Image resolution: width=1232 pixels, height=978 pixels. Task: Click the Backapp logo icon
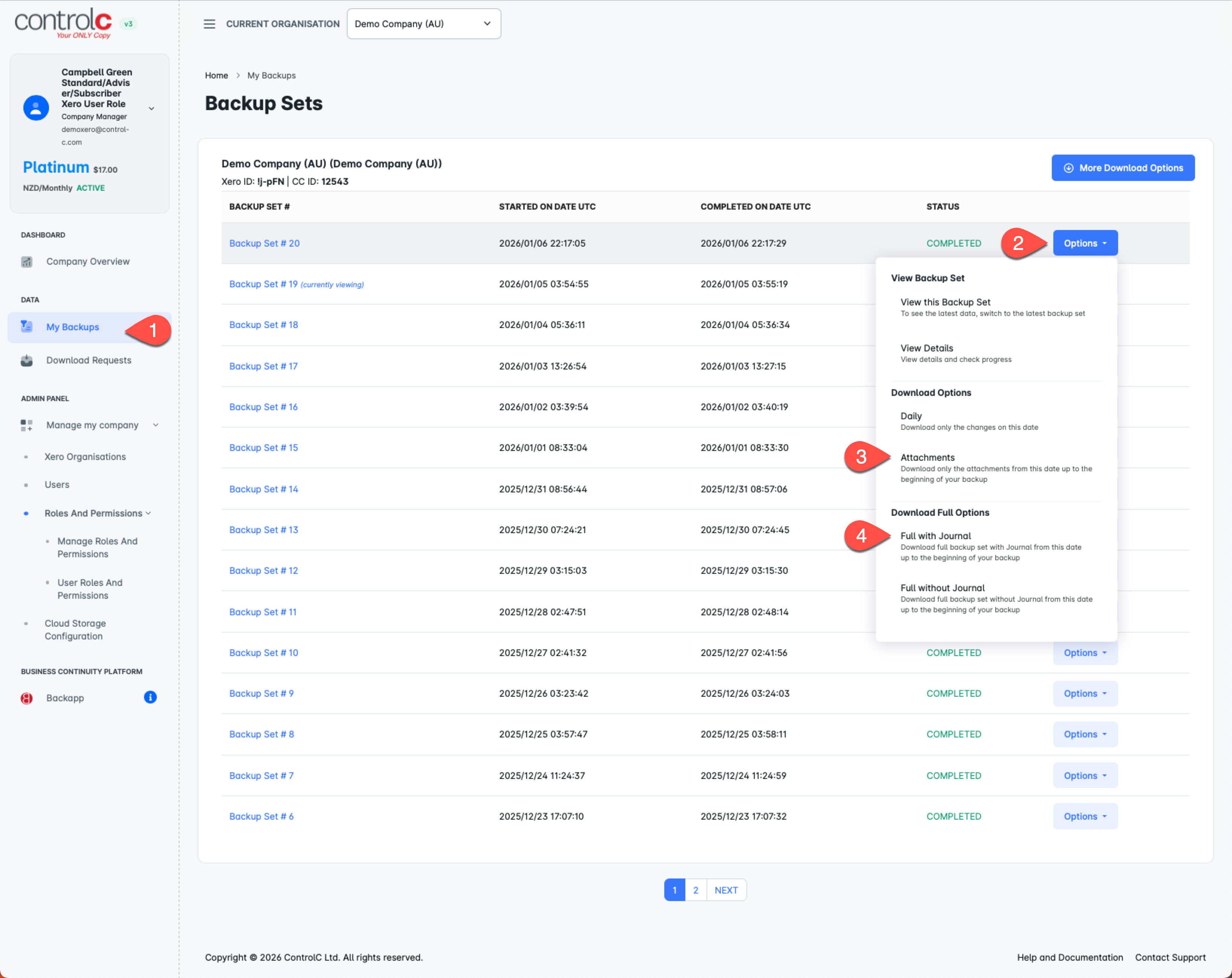(x=27, y=698)
